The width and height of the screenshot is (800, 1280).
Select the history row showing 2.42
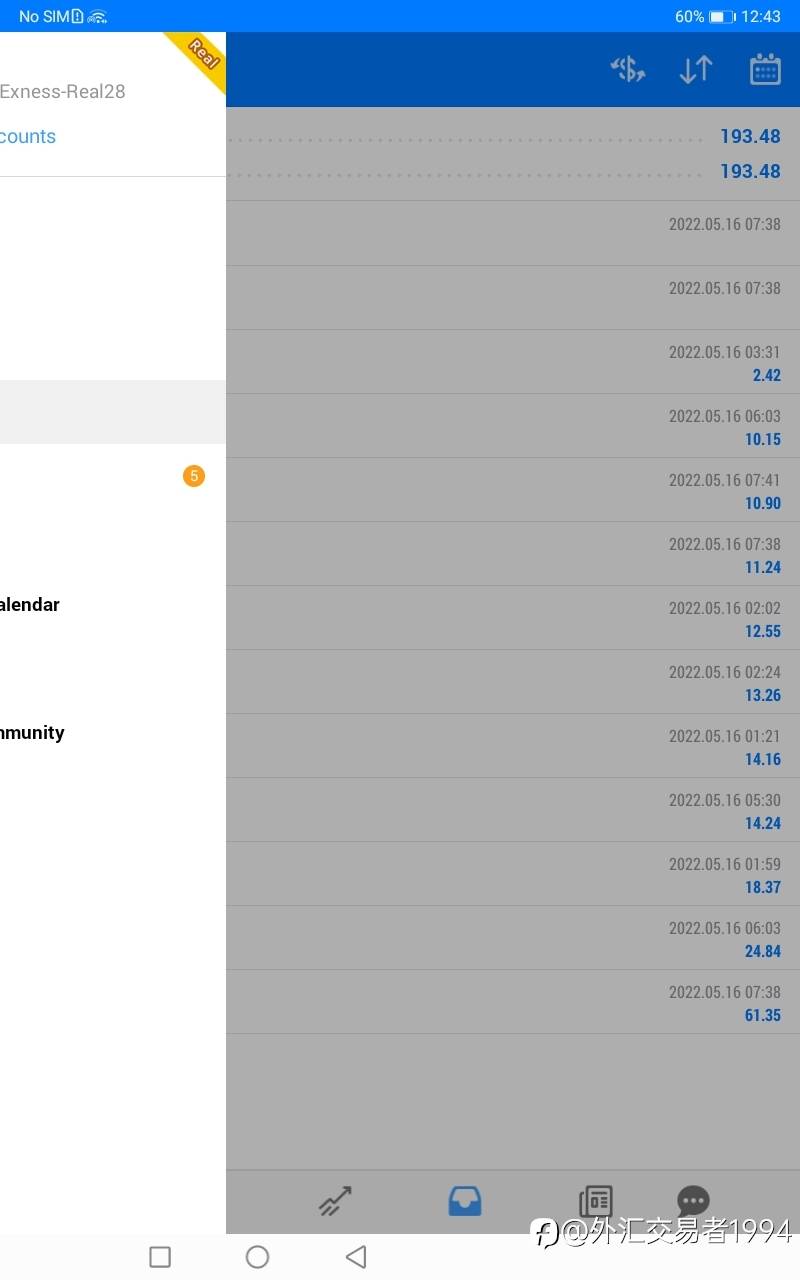[512, 362]
